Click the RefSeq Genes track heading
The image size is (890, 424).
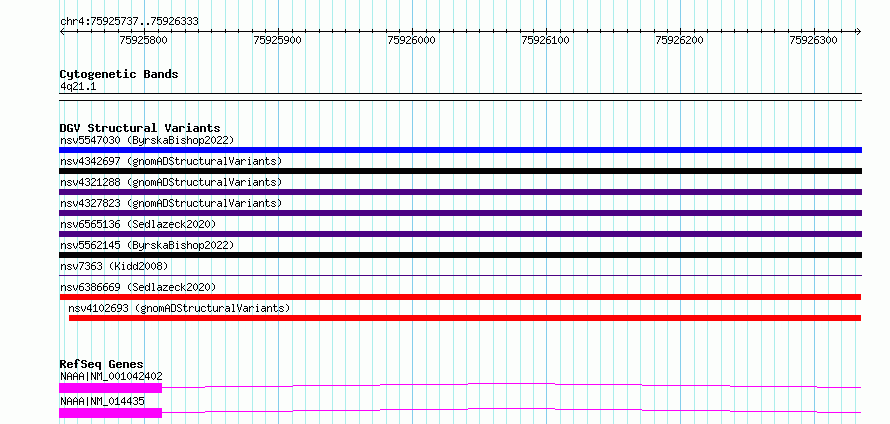point(102,364)
